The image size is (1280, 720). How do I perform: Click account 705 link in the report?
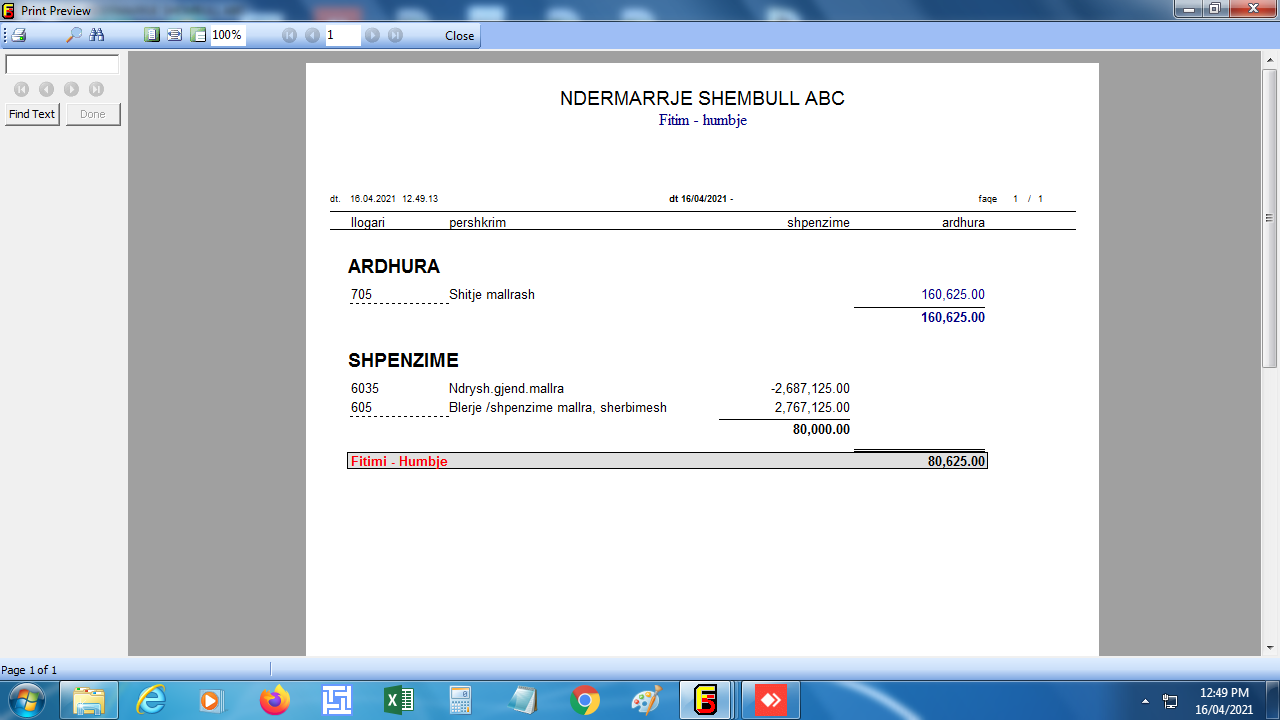361,295
